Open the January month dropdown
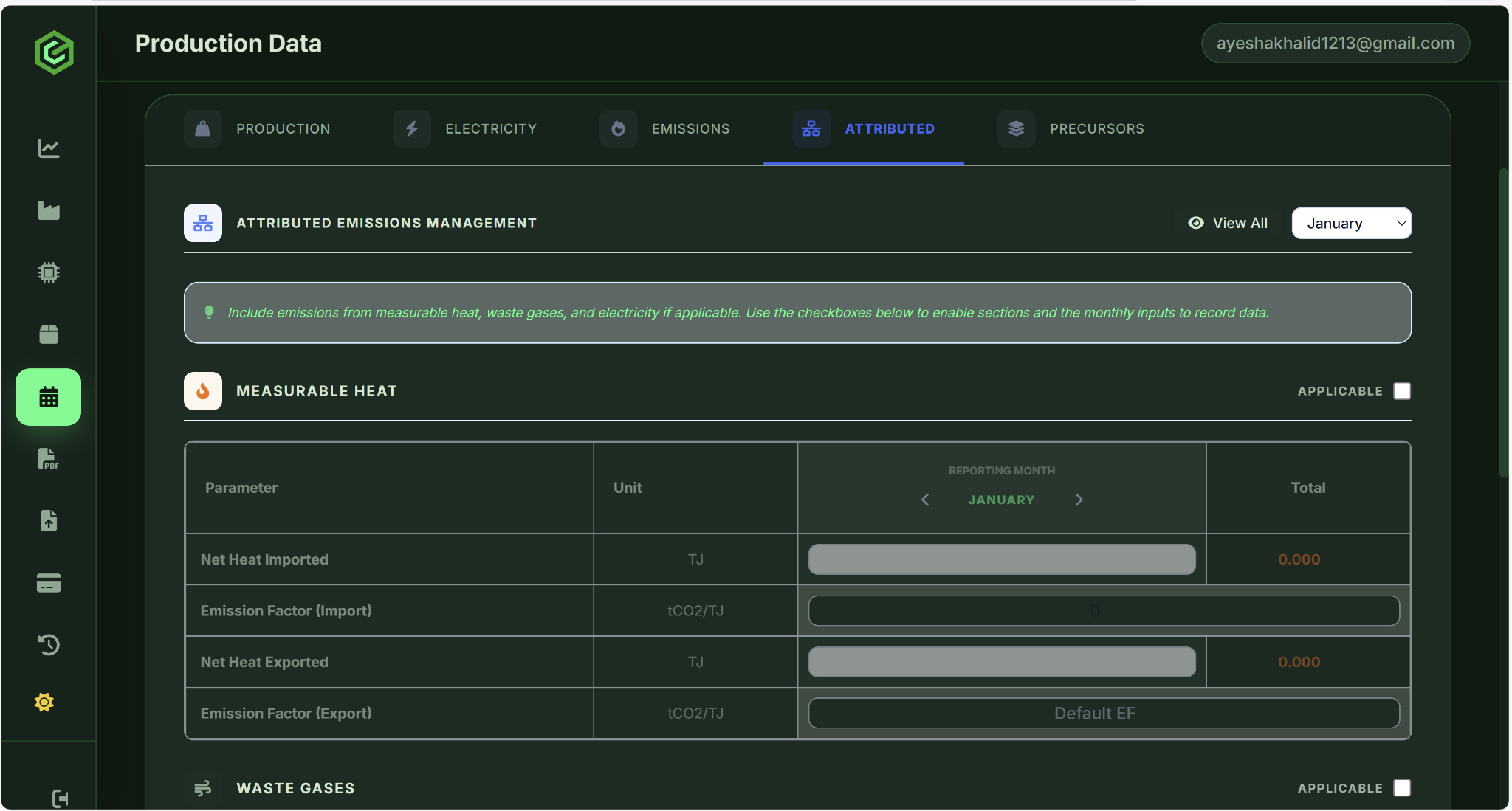 point(1351,223)
